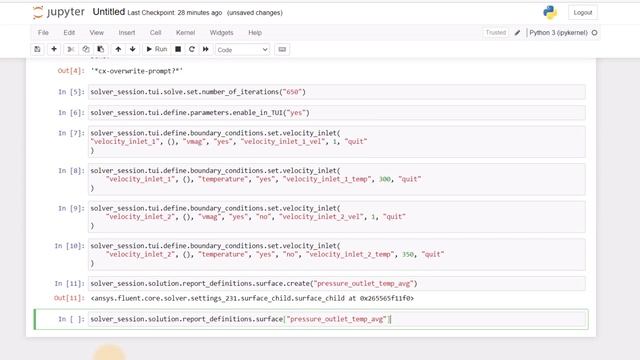Restart kernel and rerun all cells
640x360 pixels.
click(206, 49)
